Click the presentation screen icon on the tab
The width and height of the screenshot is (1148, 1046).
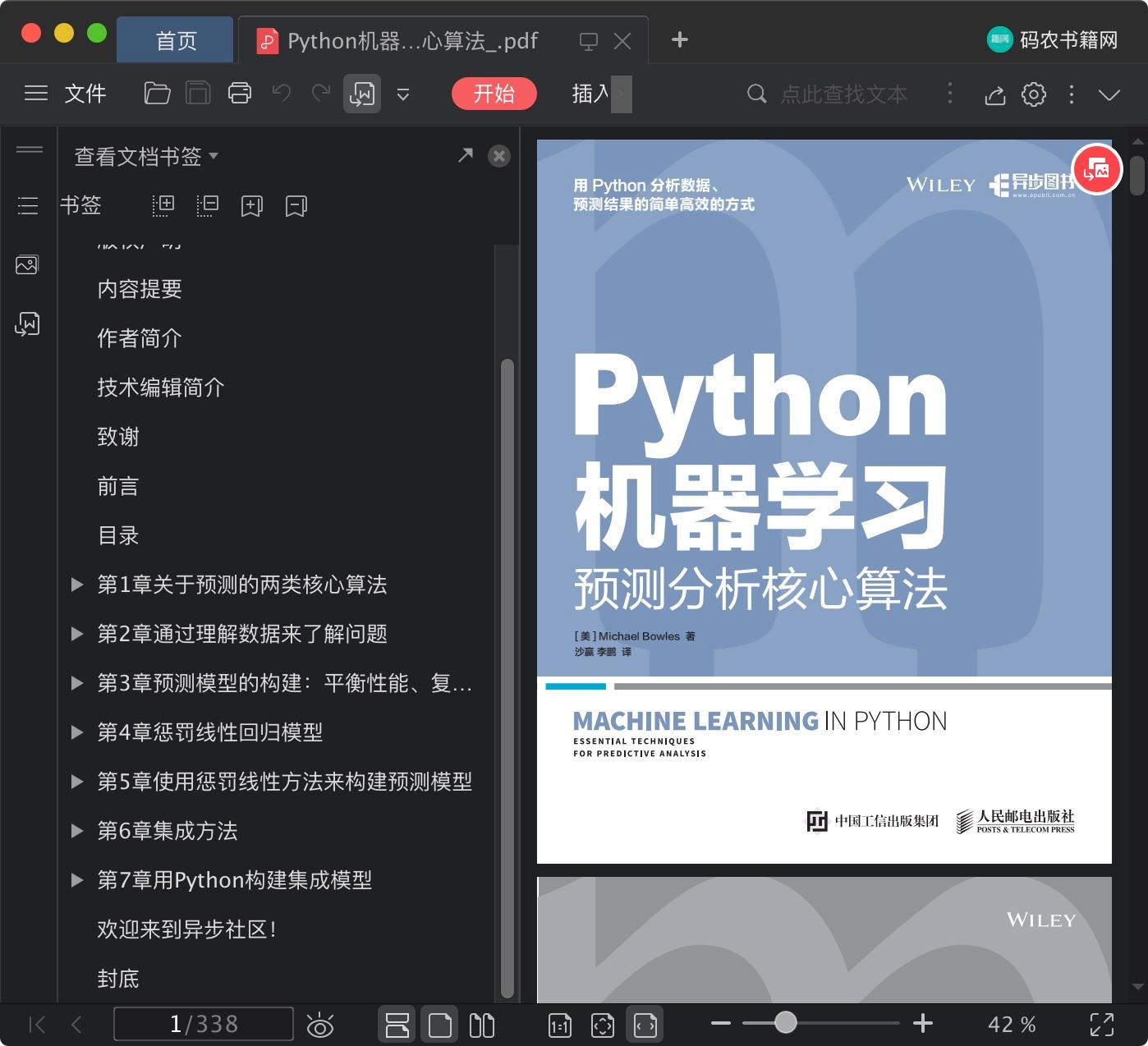(588, 41)
